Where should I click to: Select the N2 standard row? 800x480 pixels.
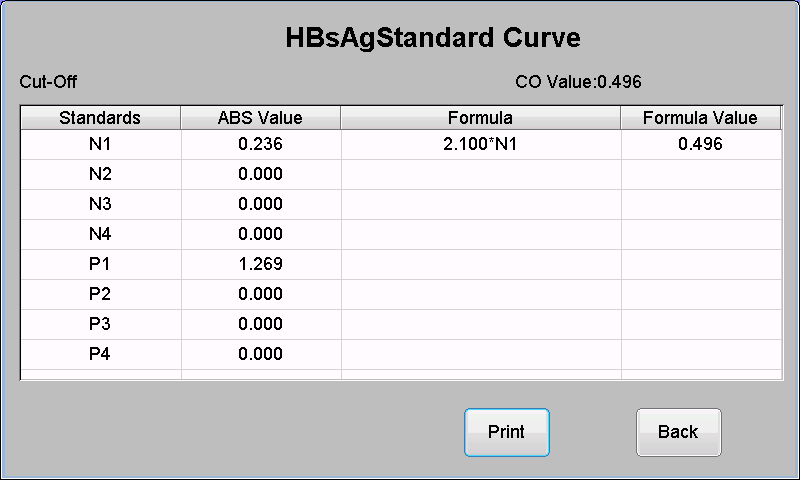coord(401,174)
